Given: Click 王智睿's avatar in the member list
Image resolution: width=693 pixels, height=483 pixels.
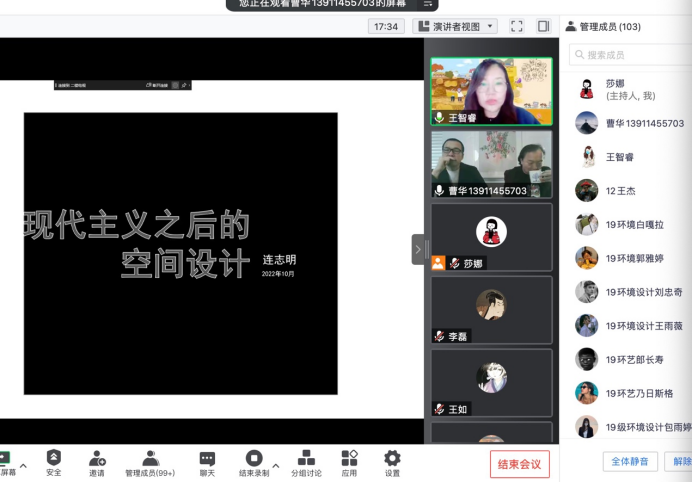Looking at the screenshot, I should coord(587,157).
